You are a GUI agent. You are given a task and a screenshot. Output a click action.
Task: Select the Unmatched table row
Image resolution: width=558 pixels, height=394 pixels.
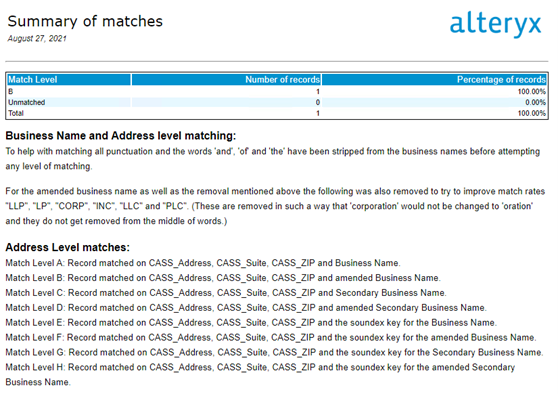[x=277, y=103]
